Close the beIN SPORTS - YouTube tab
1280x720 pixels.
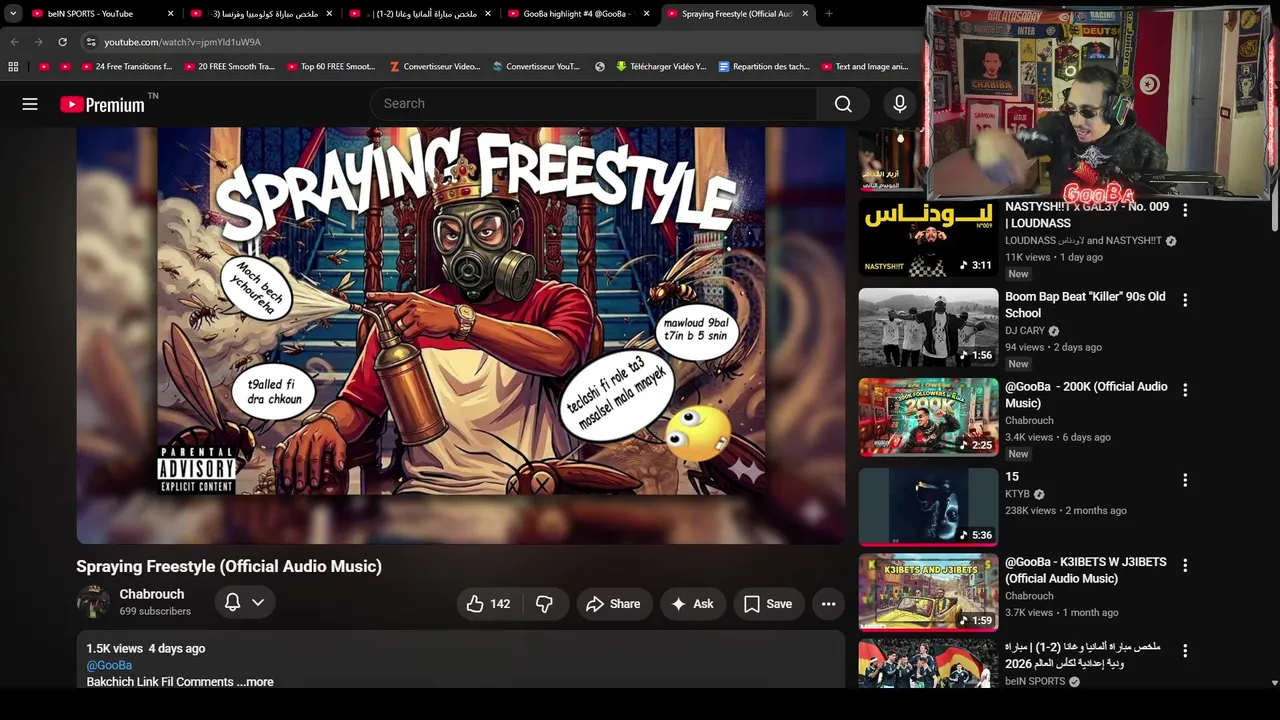(x=170, y=14)
